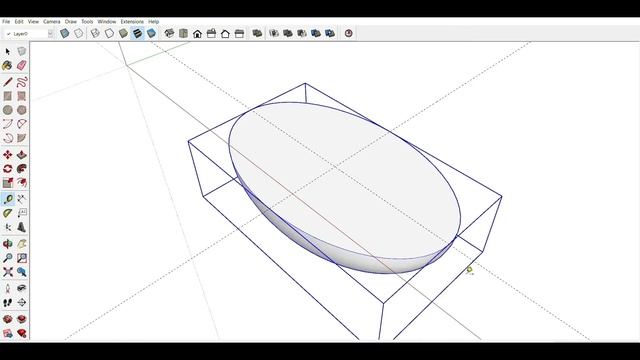
Task: Select the Follow Me tool
Action: (22, 169)
